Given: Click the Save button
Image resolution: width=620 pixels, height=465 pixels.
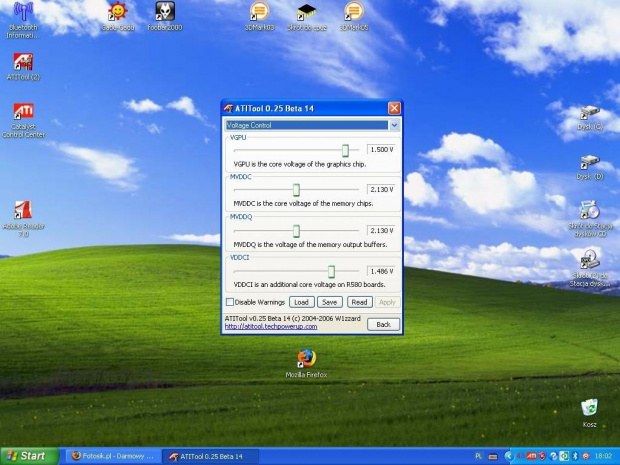Looking at the screenshot, I should (x=330, y=302).
